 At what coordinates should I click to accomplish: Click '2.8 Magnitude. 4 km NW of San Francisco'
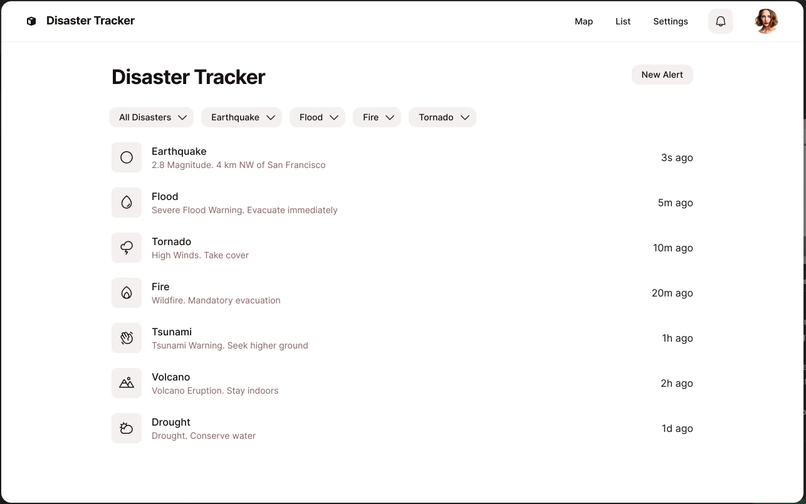pos(239,165)
